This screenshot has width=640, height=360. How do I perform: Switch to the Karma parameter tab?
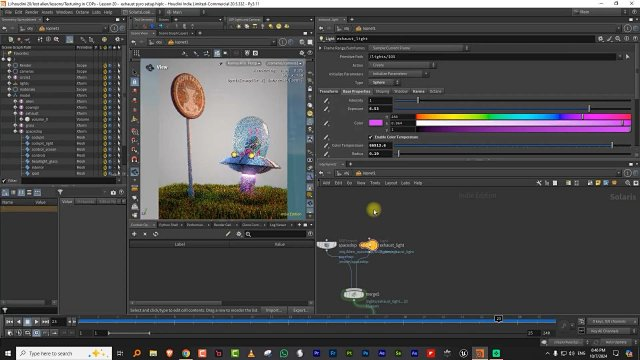pyautogui.click(x=419, y=91)
